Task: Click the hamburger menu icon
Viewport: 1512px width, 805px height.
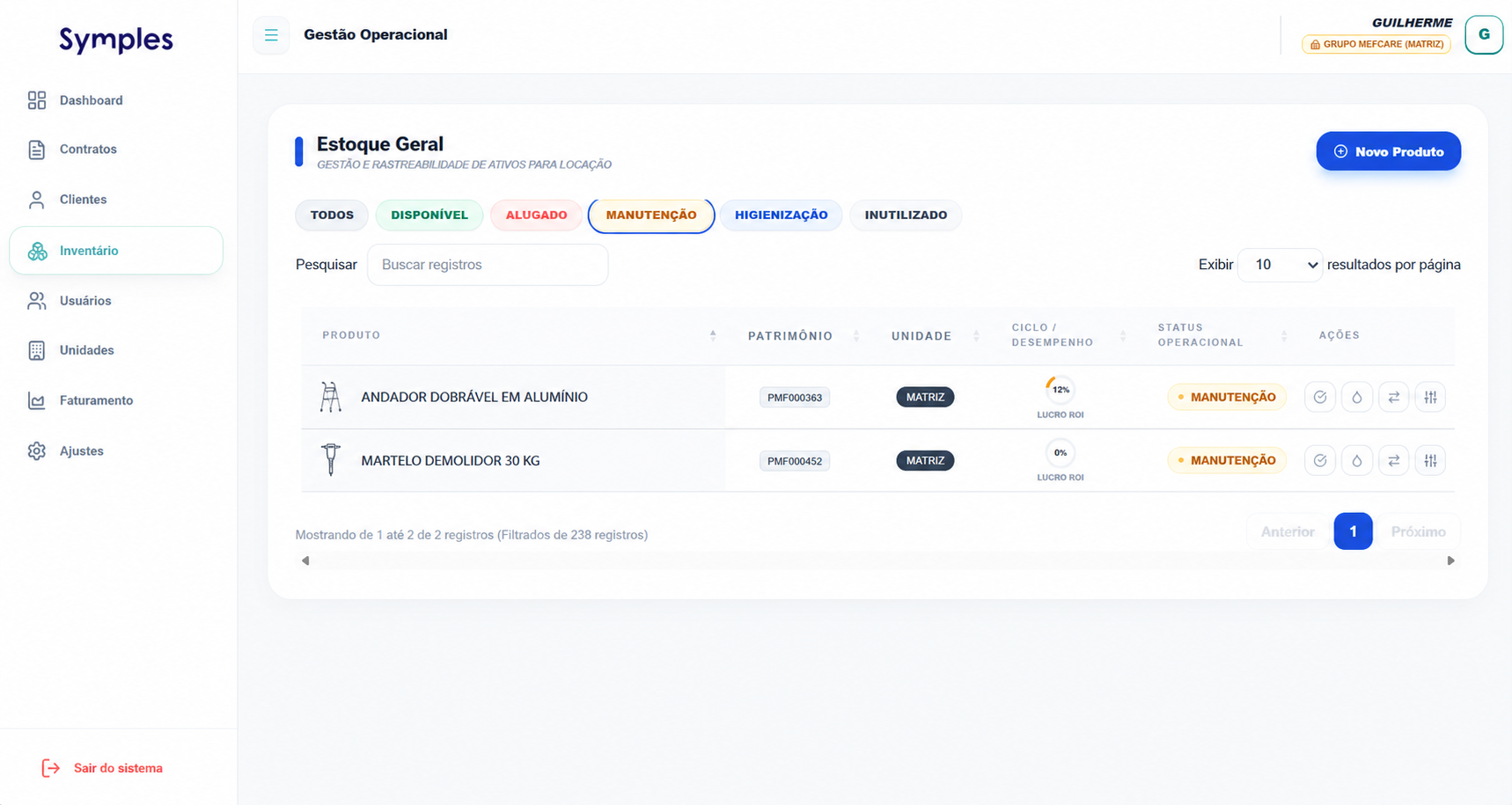Action: point(271,35)
